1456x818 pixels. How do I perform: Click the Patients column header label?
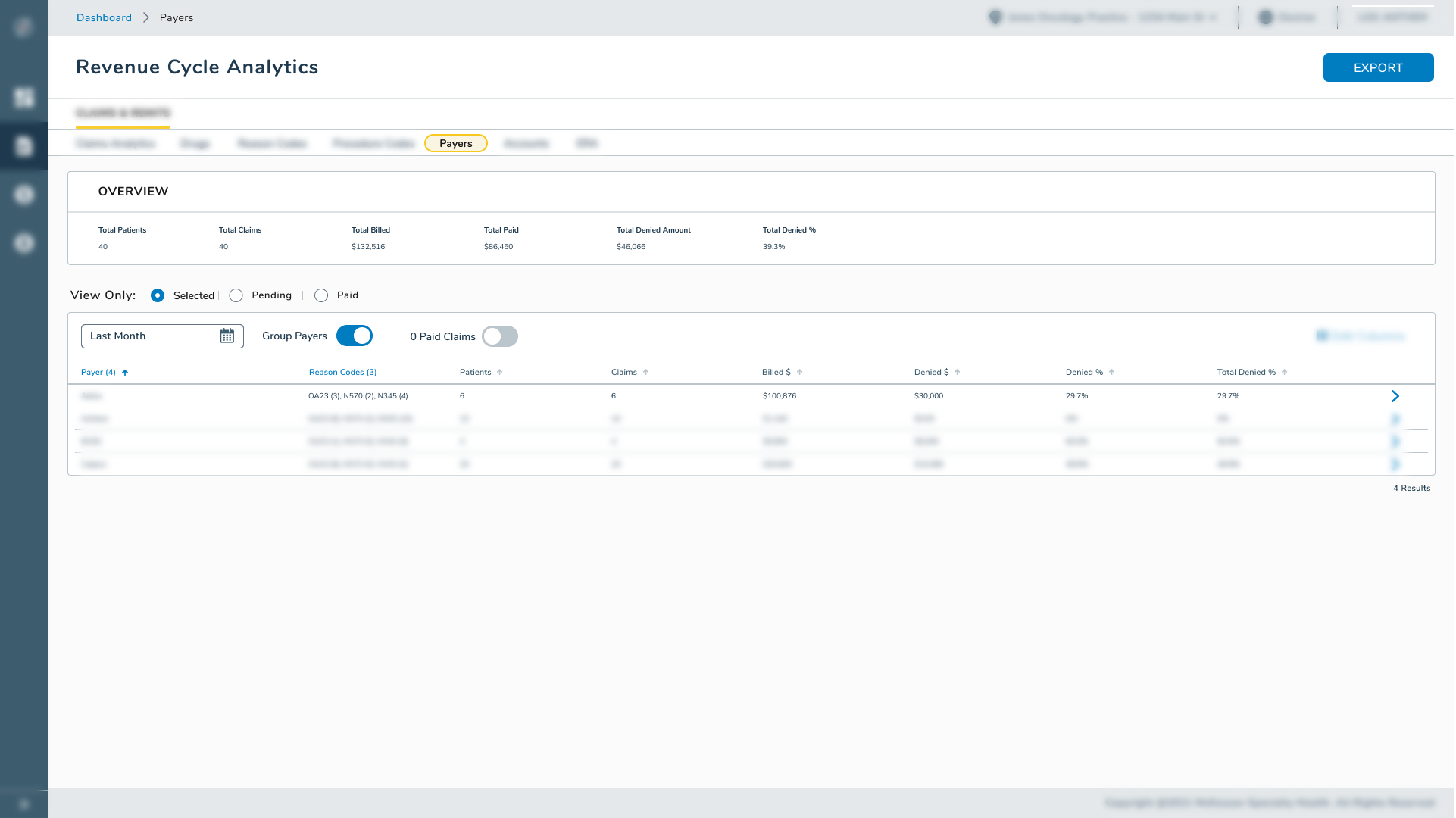click(x=476, y=373)
